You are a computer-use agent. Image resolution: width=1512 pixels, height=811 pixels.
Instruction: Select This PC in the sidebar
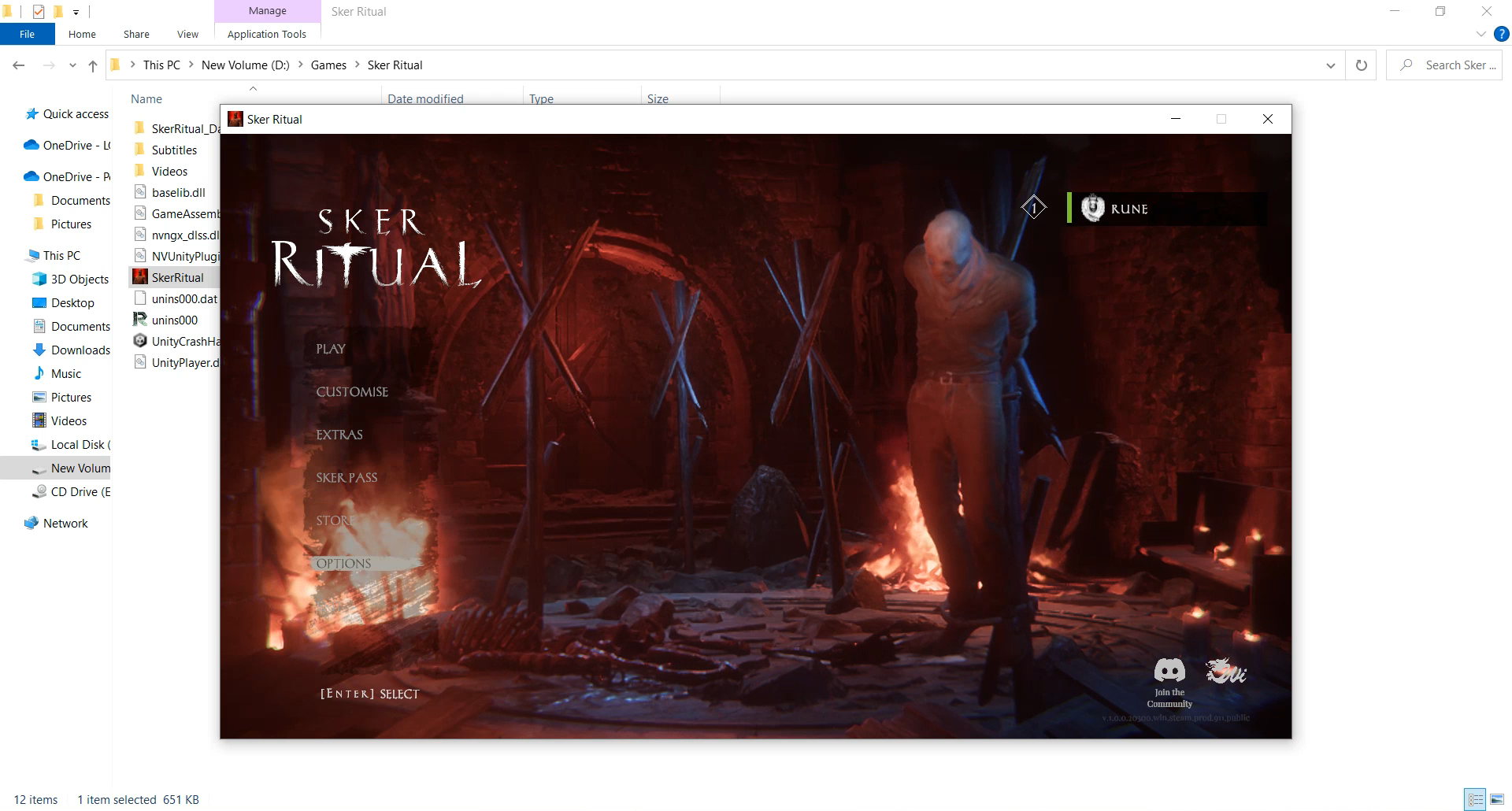(x=54, y=256)
